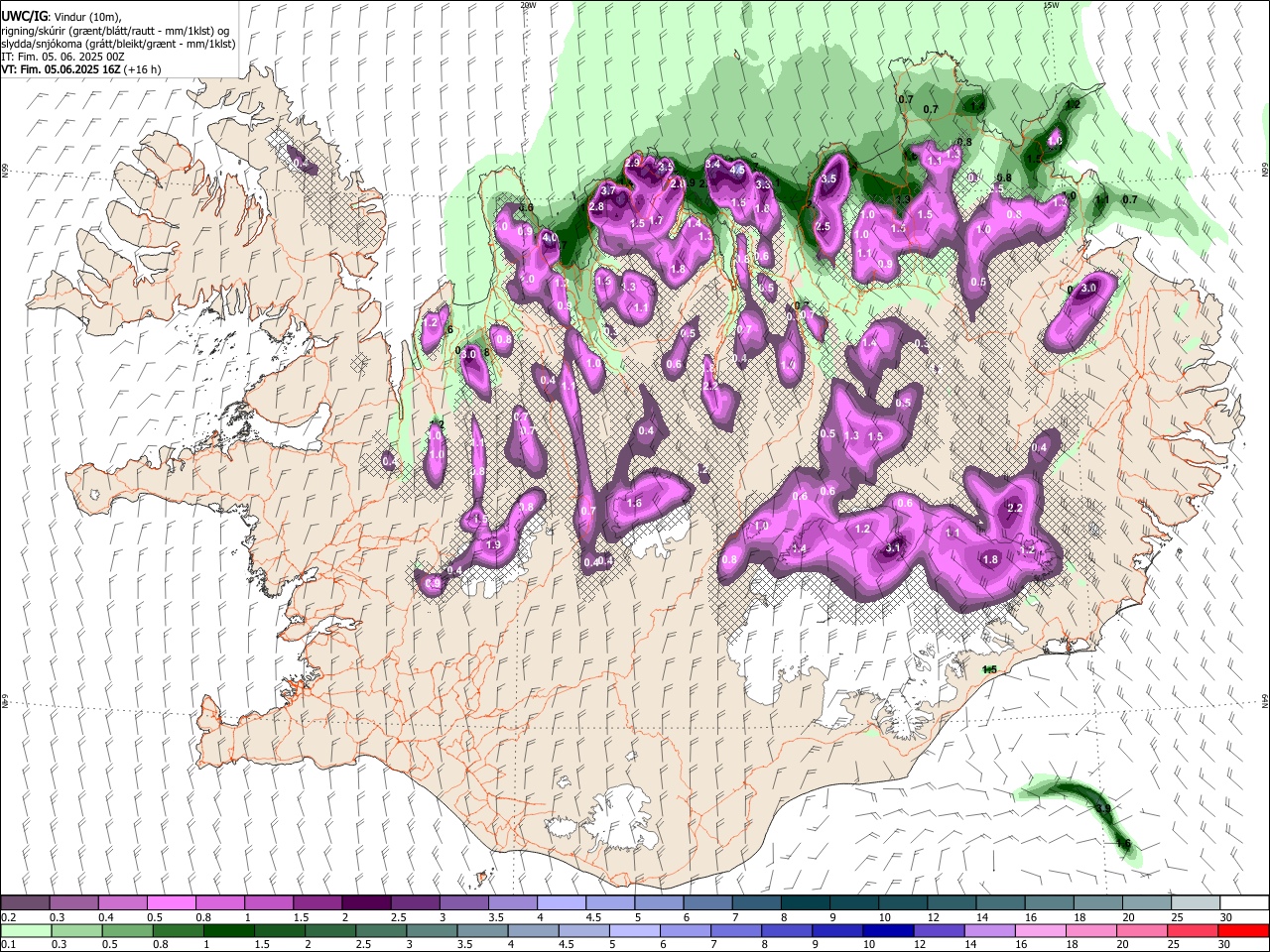Select the 3.4 map value on north coast
The width and height of the screenshot is (1270, 952).
[712, 164]
